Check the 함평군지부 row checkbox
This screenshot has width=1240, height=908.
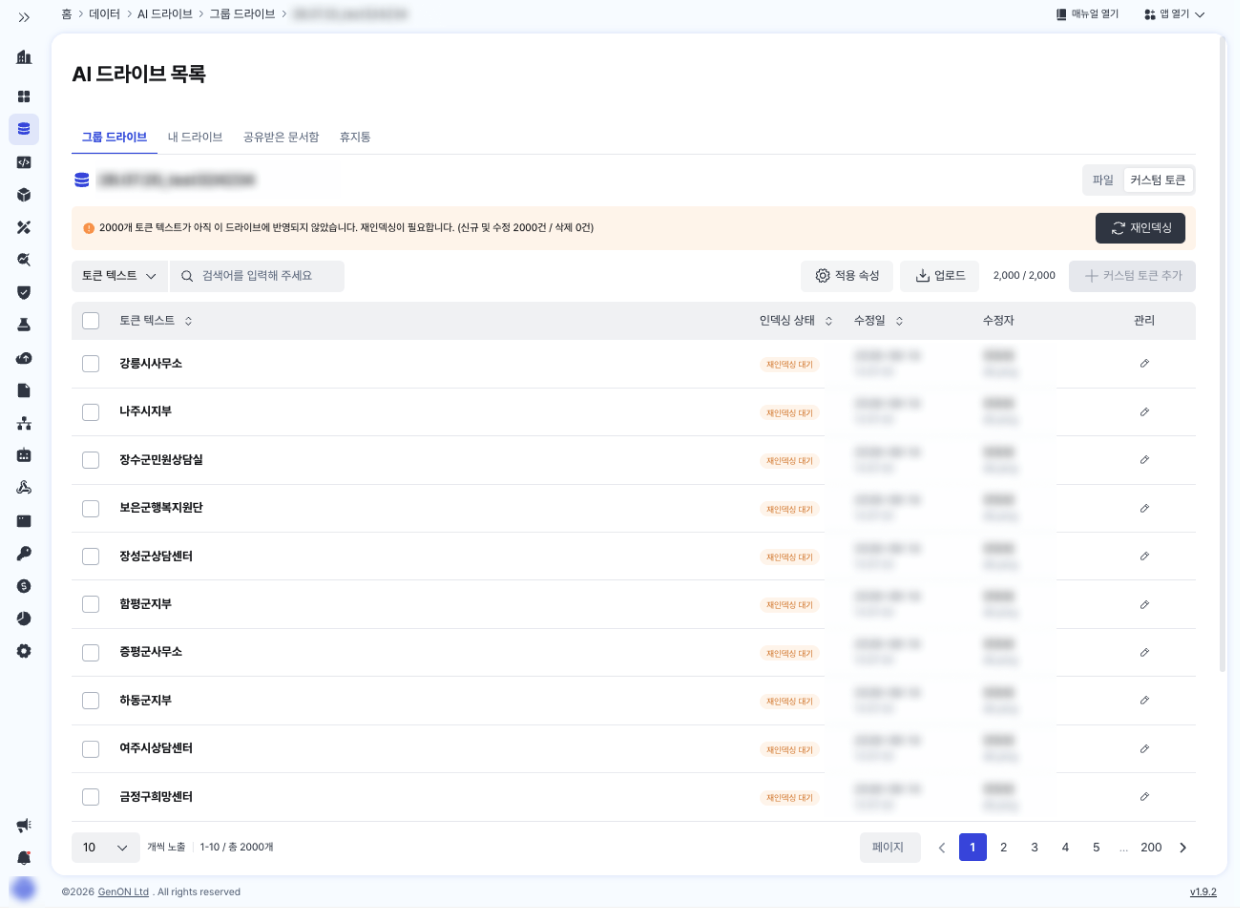pyautogui.click(x=91, y=604)
